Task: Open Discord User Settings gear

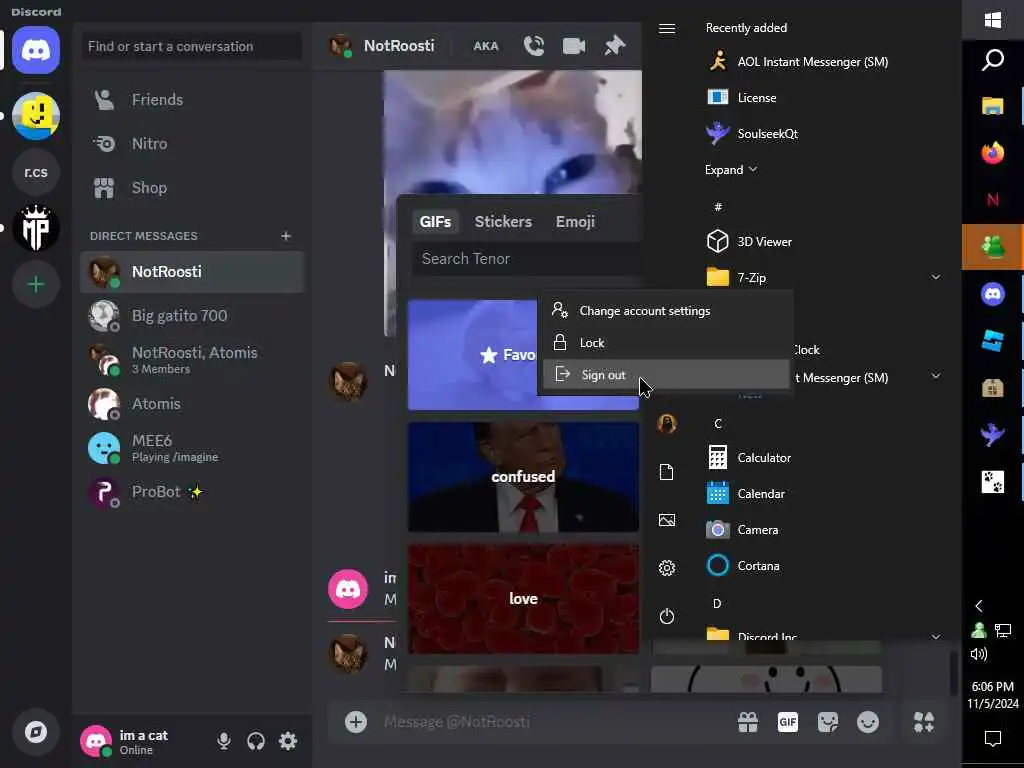Action: click(x=288, y=741)
